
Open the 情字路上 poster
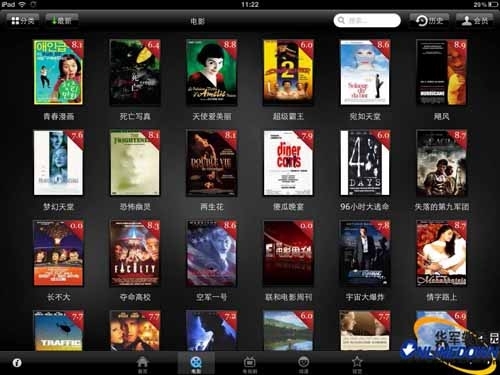point(442,253)
